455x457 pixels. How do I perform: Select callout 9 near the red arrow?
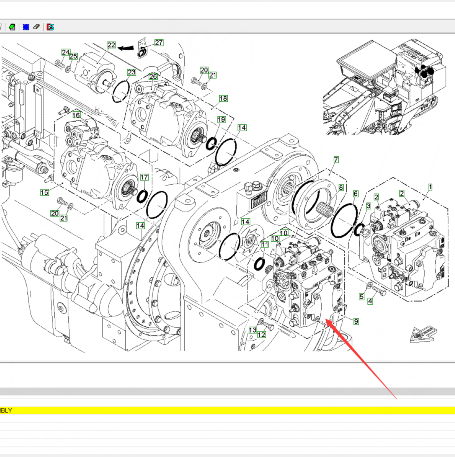(356, 321)
